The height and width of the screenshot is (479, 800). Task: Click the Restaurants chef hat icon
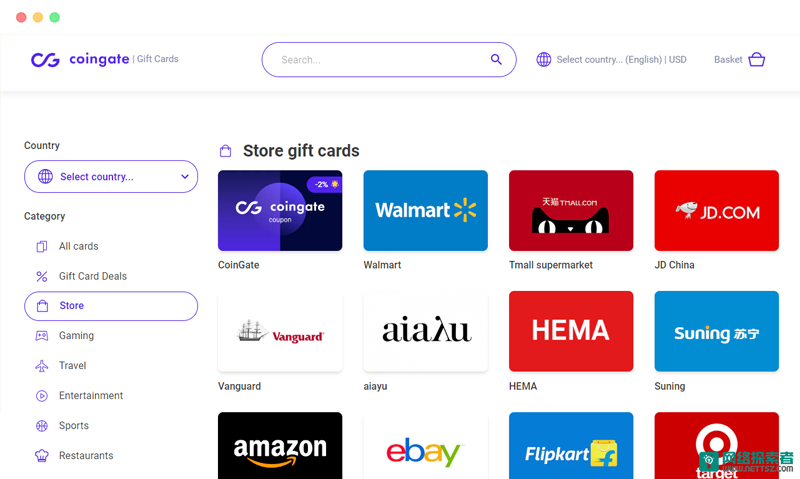coord(42,456)
